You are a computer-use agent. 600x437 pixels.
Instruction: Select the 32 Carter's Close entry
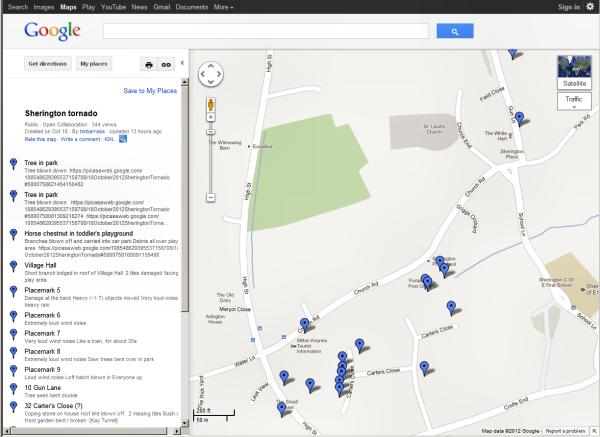(54, 406)
